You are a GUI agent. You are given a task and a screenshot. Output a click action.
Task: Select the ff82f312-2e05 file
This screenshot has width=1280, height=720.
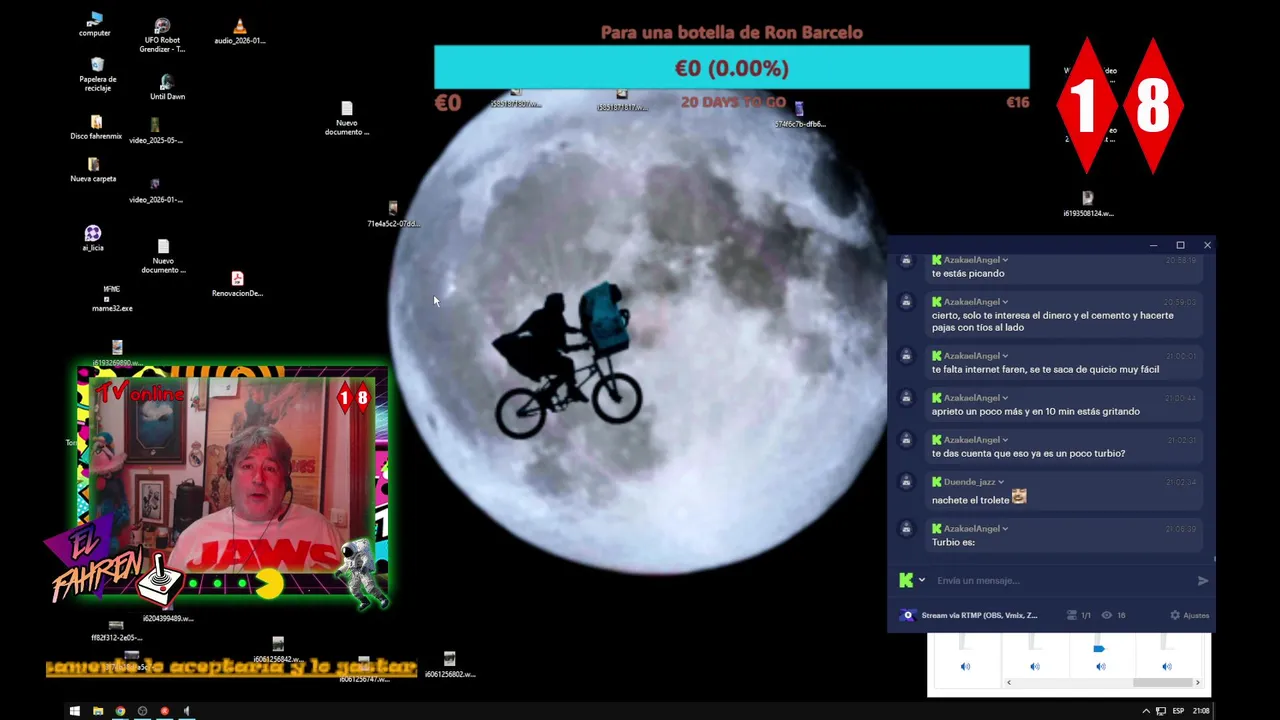coord(116,631)
